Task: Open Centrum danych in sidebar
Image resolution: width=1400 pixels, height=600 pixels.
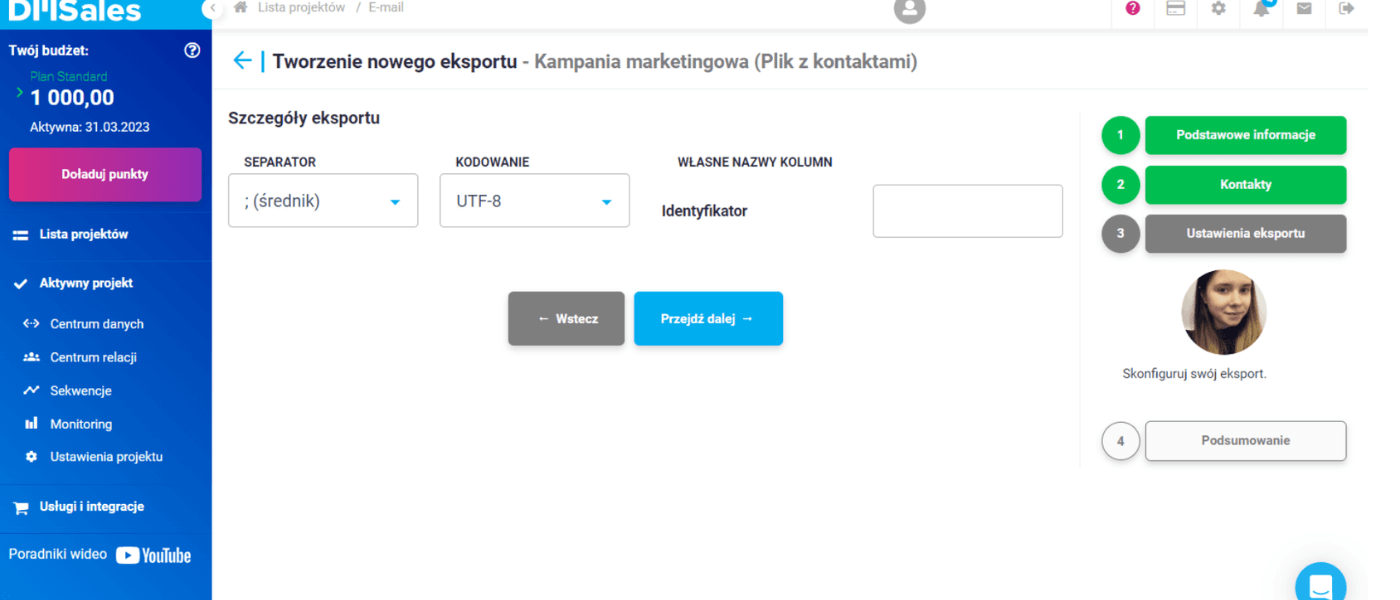Action: point(97,324)
